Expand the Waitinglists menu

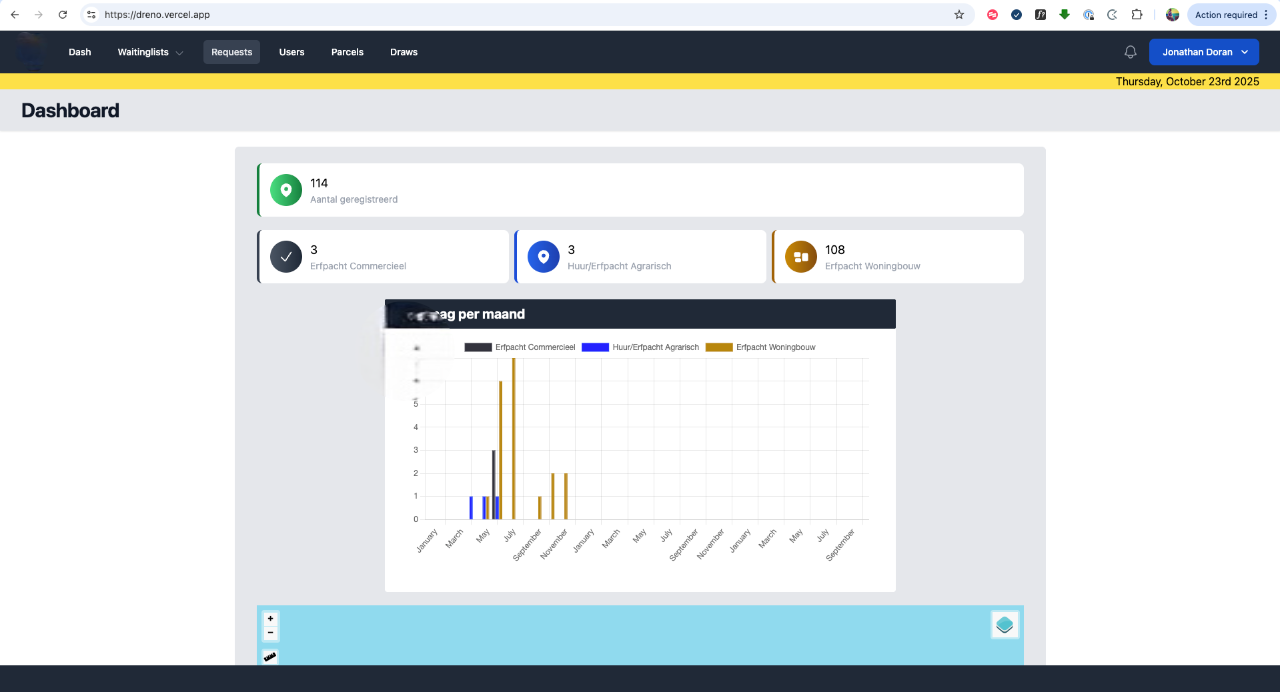pos(150,52)
